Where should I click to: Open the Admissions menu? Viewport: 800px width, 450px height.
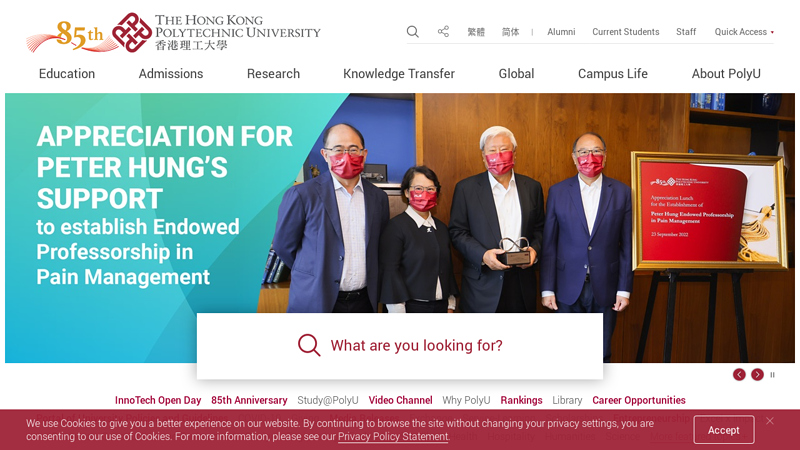[x=171, y=74]
